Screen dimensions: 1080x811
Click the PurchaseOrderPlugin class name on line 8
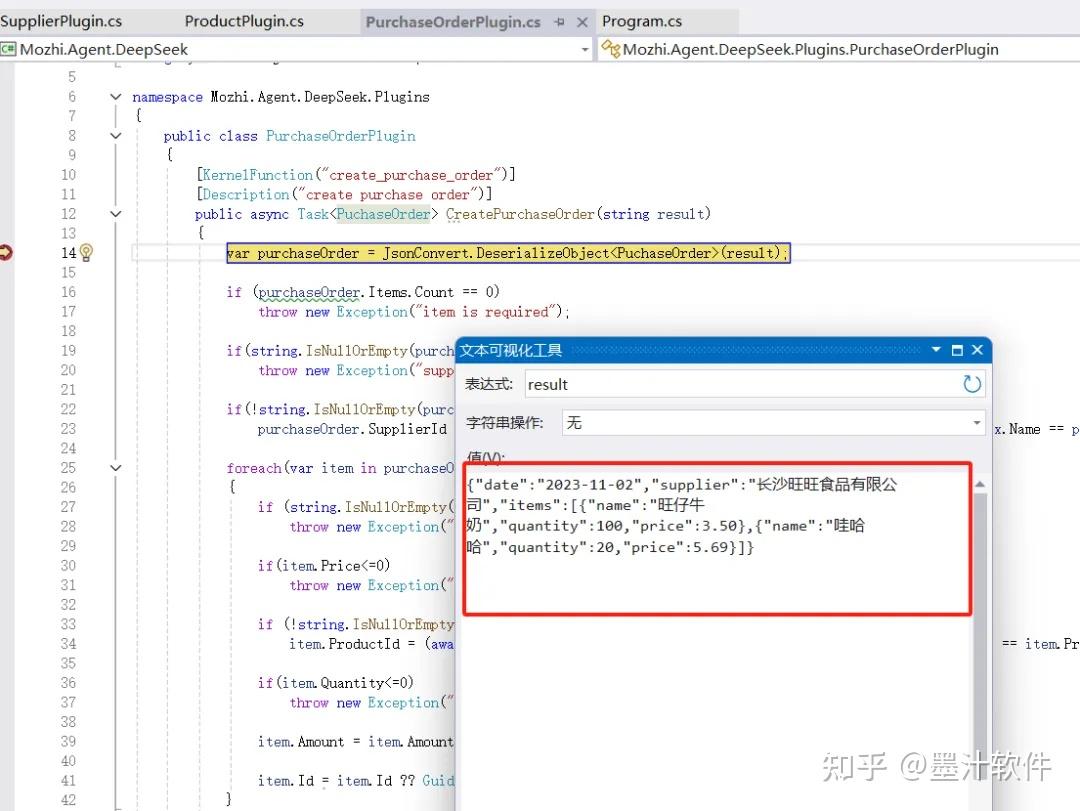point(340,136)
